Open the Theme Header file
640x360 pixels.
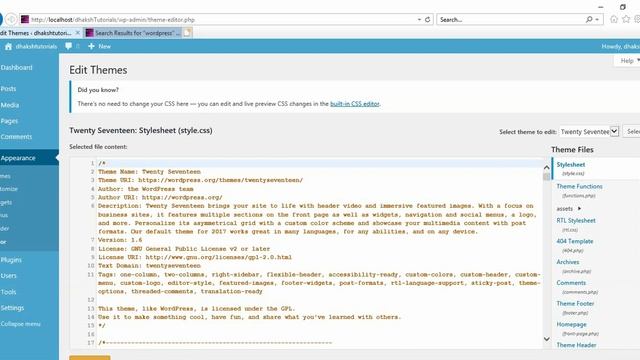click(x=576, y=345)
